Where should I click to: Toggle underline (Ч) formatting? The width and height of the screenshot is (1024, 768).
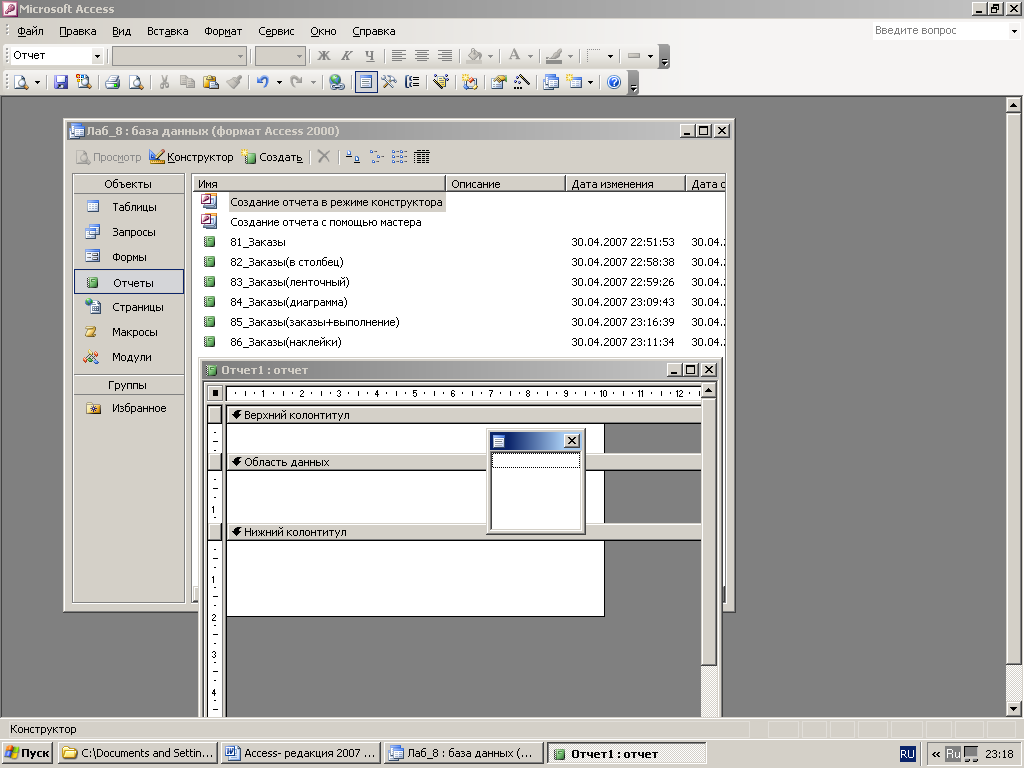tap(370, 56)
